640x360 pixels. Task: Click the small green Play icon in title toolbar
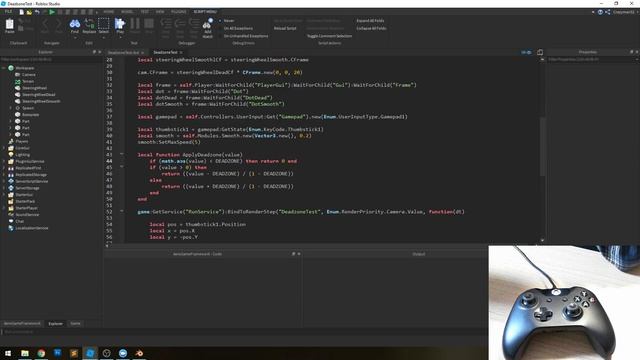click(x=52, y=12)
